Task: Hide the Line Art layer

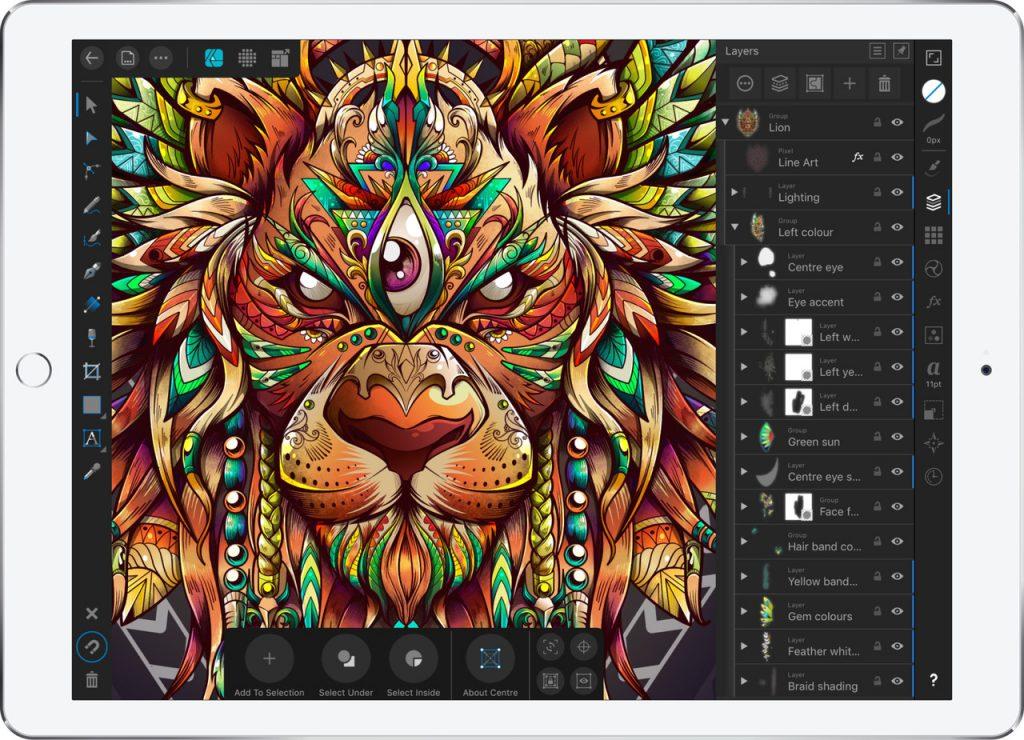Action: [x=897, y=157]
